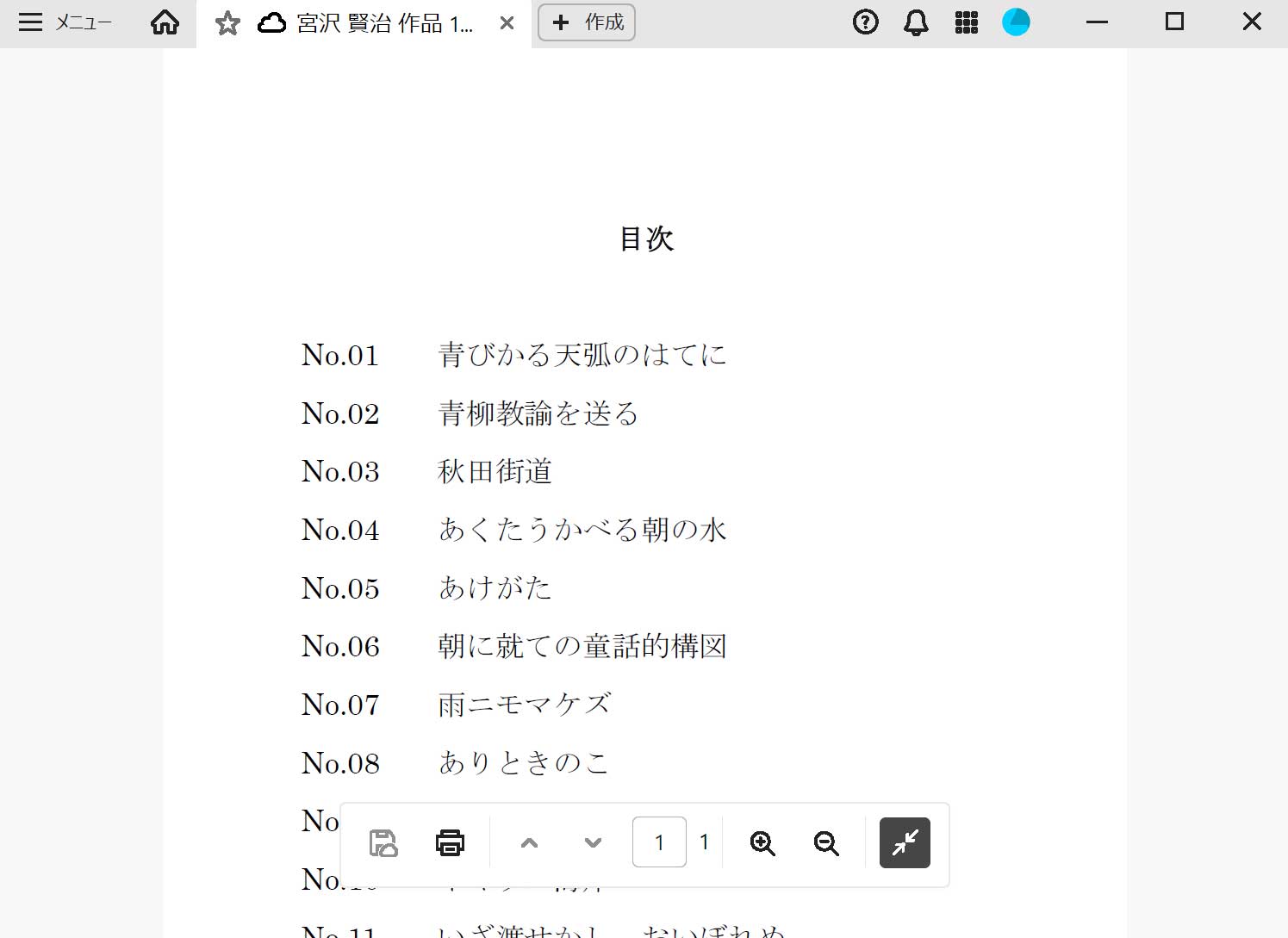Close the 宮沢 賢治 作品 tab
Image resolution: width=1288 pixels, height=938 pixels.
[507, 23]
